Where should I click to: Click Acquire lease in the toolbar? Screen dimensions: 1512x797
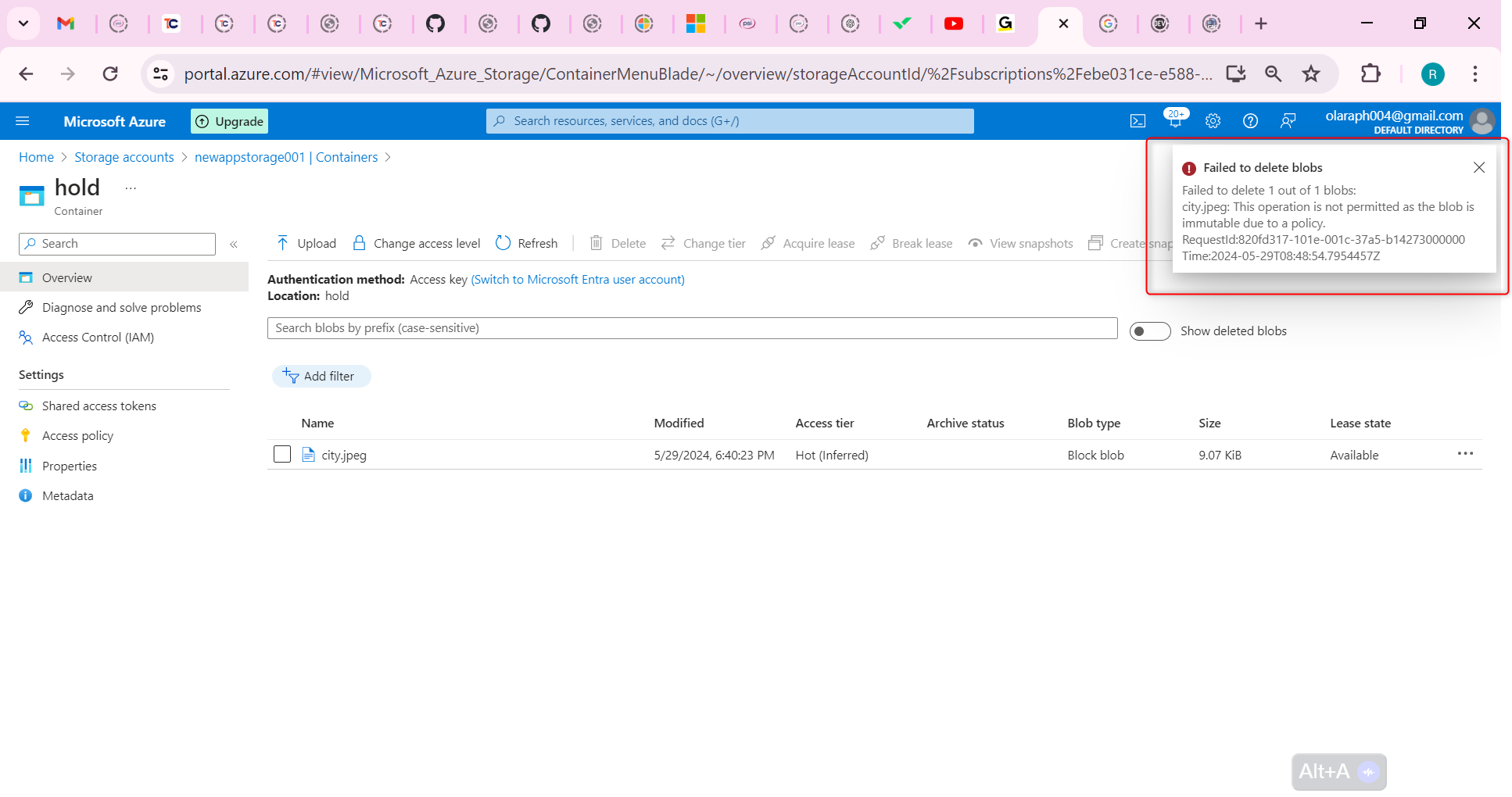808,243
